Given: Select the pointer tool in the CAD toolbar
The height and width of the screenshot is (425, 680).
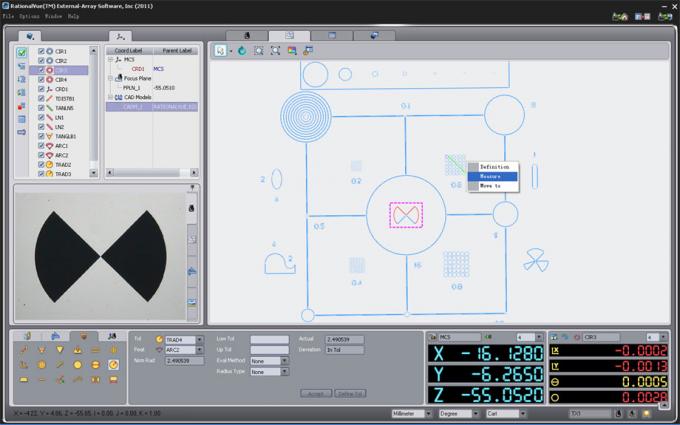Looking at the screenshot, I should (x=220, y=51).
